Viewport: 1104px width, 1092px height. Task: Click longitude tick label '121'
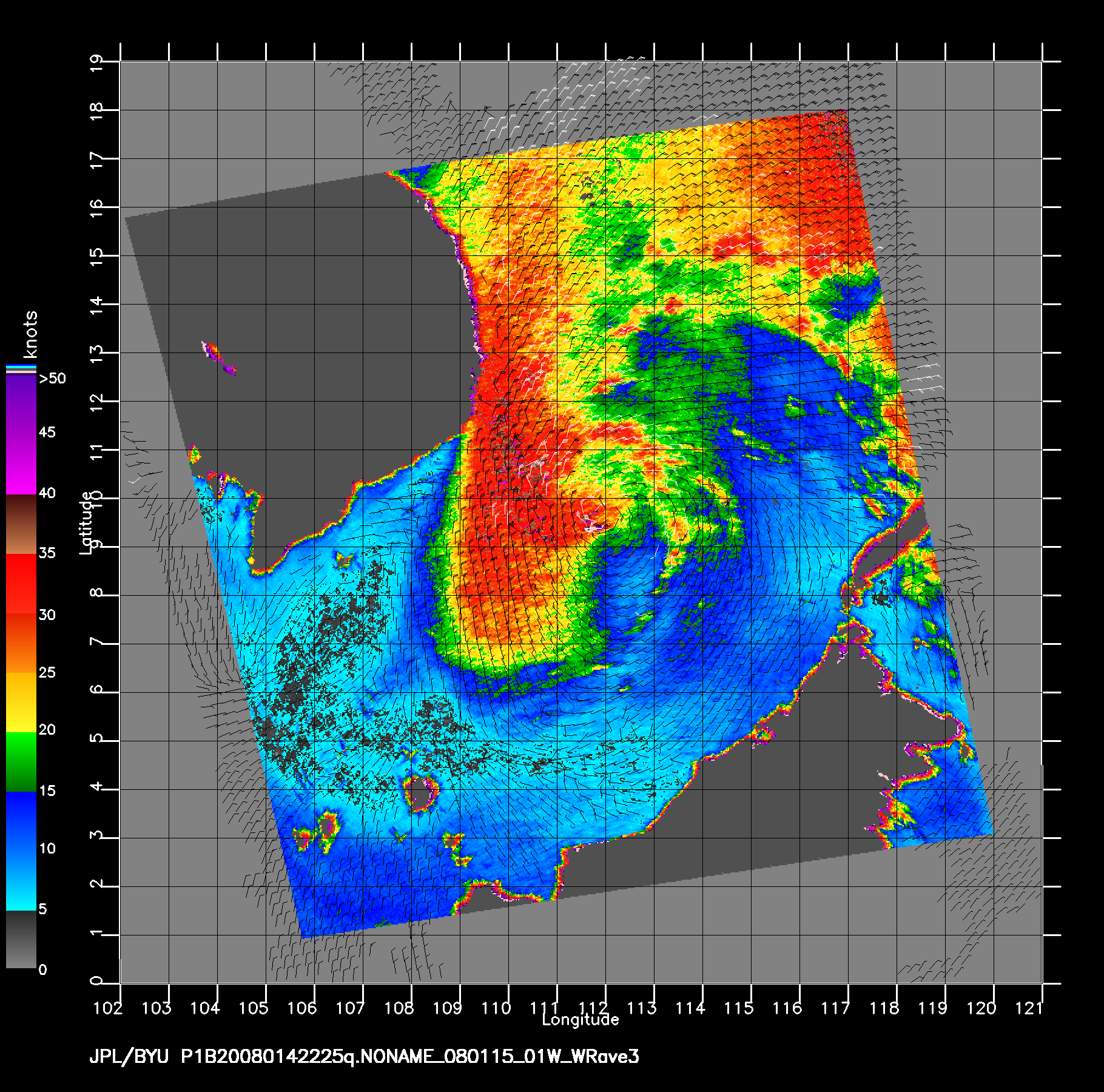pos(1029,1008)
